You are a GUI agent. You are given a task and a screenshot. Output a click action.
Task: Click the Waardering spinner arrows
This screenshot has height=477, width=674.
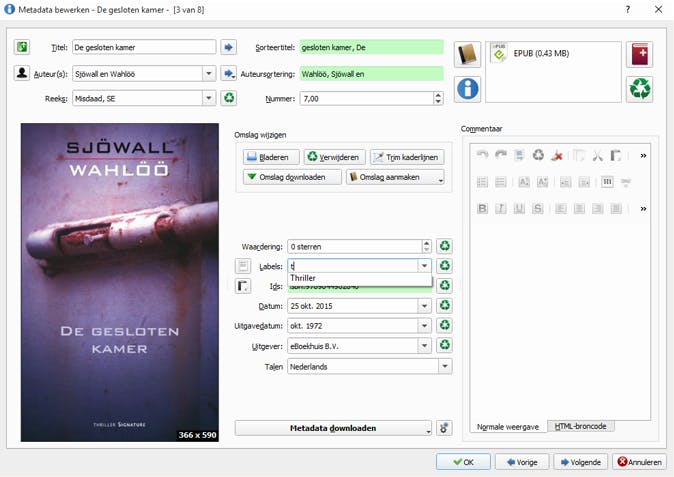(x=426, y=246)
